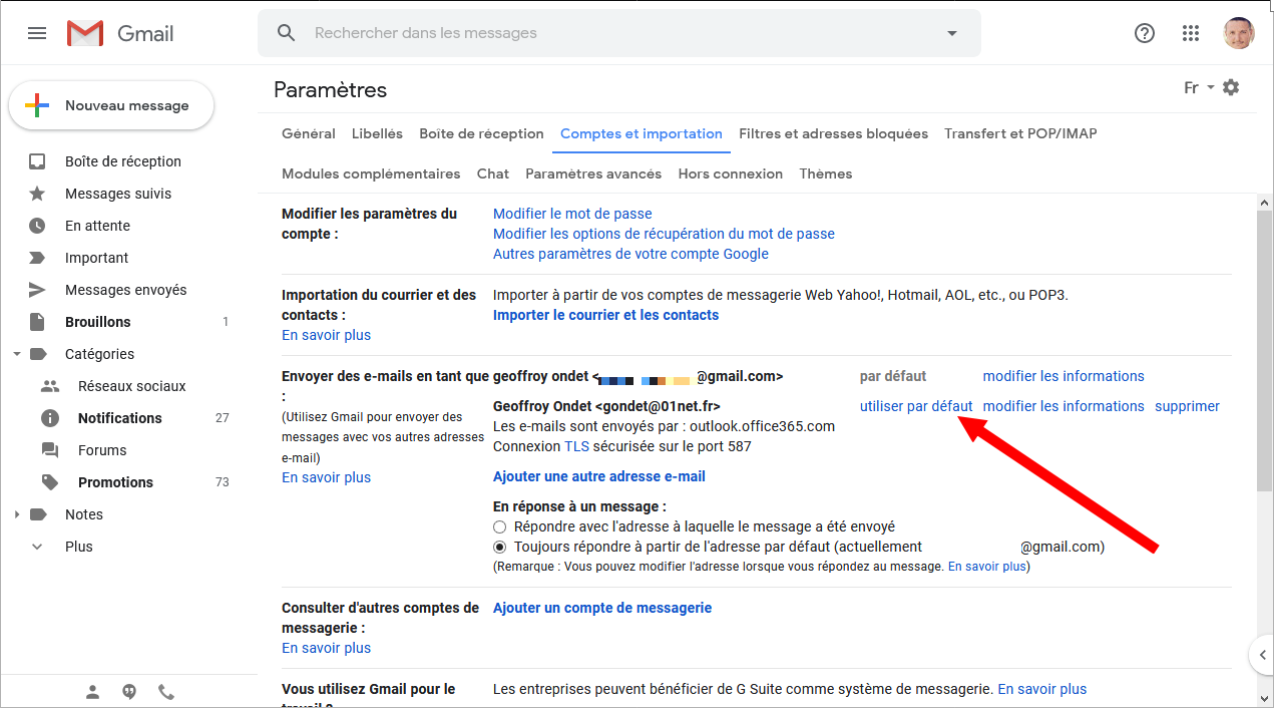This screenshot has width=1274, height=708.
Task: Collapse the Catégories section arrow
Action: (x=17, y=354)
